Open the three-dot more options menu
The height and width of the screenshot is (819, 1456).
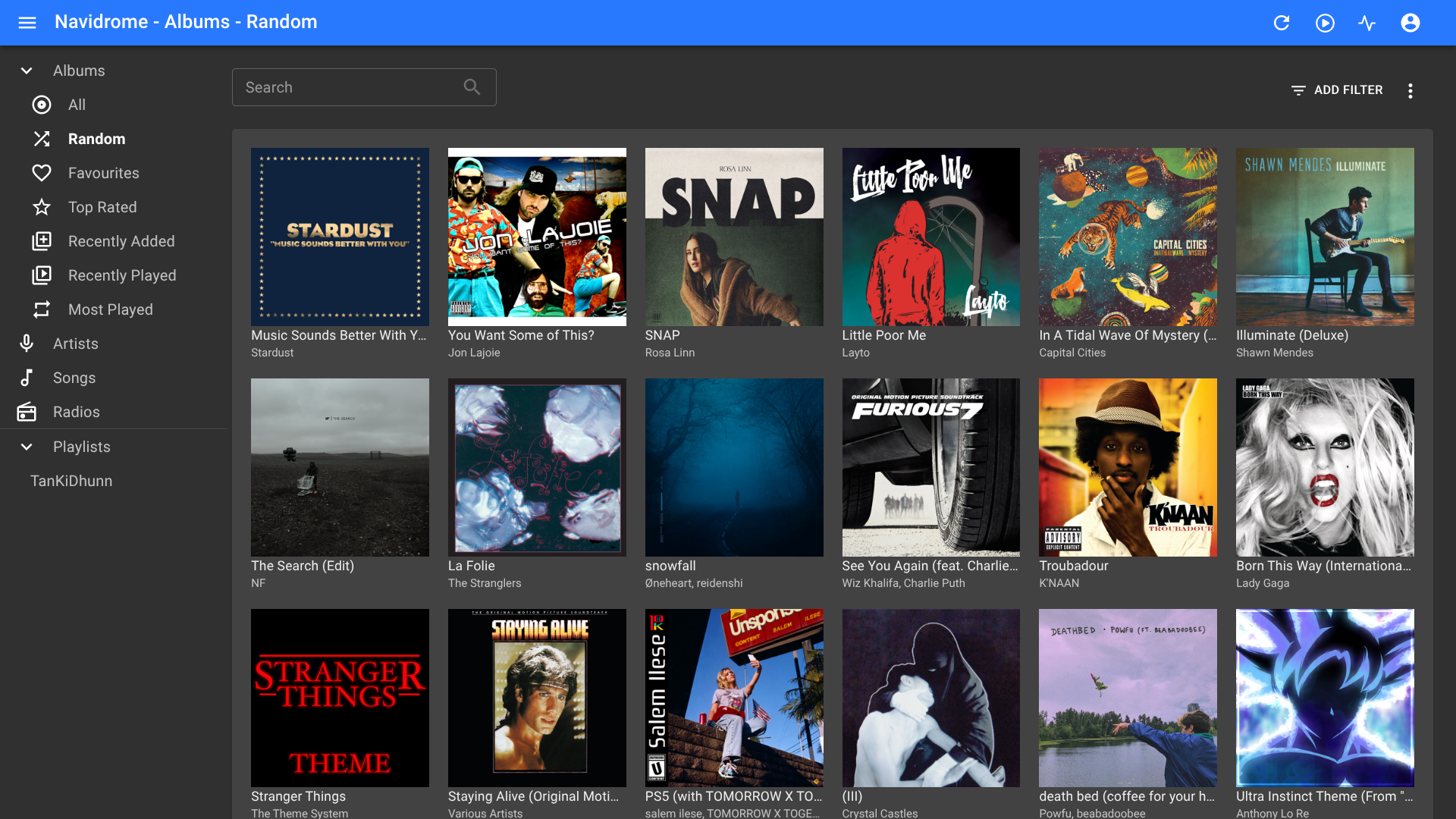pos(1410,91)
